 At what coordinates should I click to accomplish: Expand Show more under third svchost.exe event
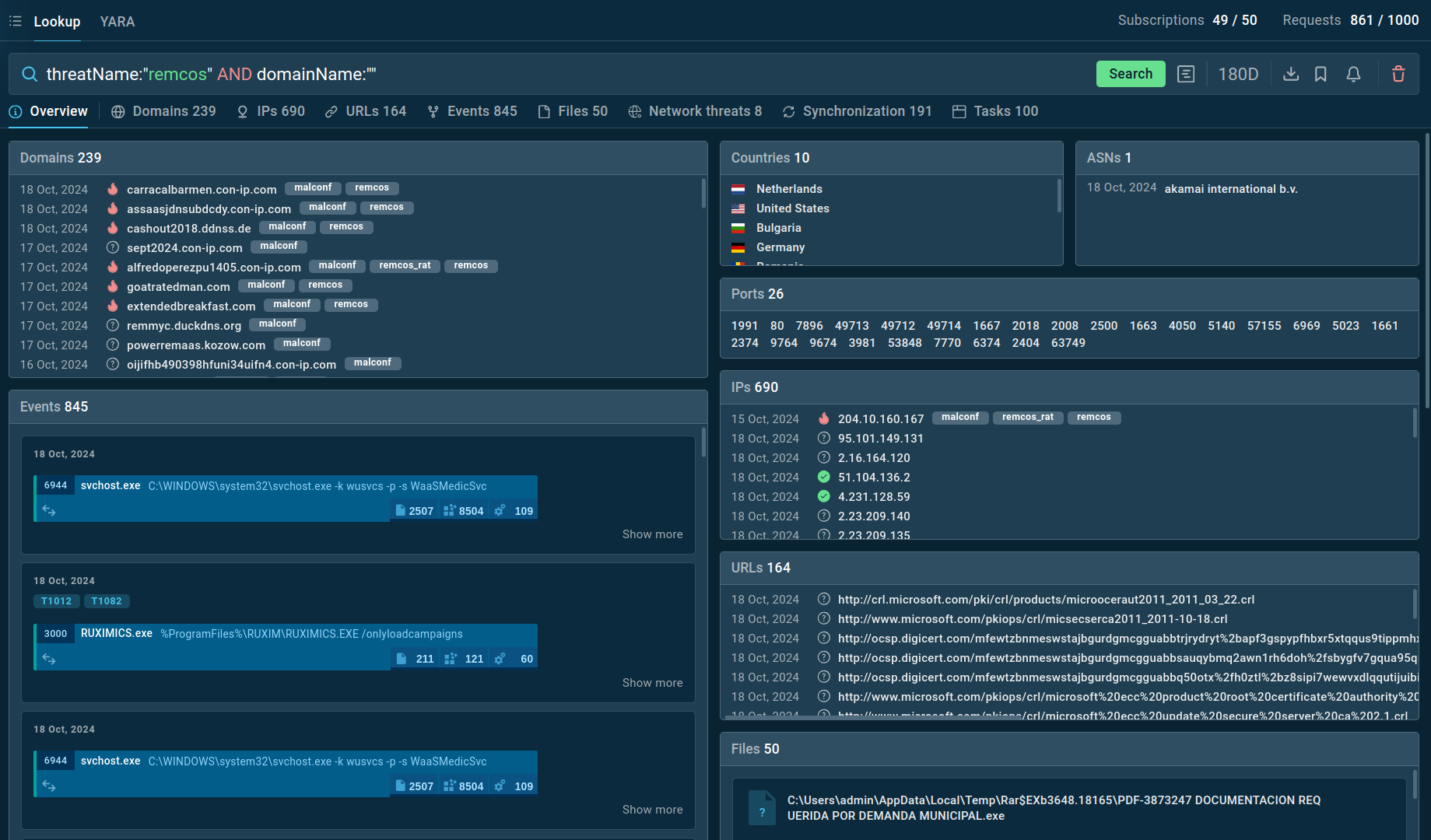(652, 810)
